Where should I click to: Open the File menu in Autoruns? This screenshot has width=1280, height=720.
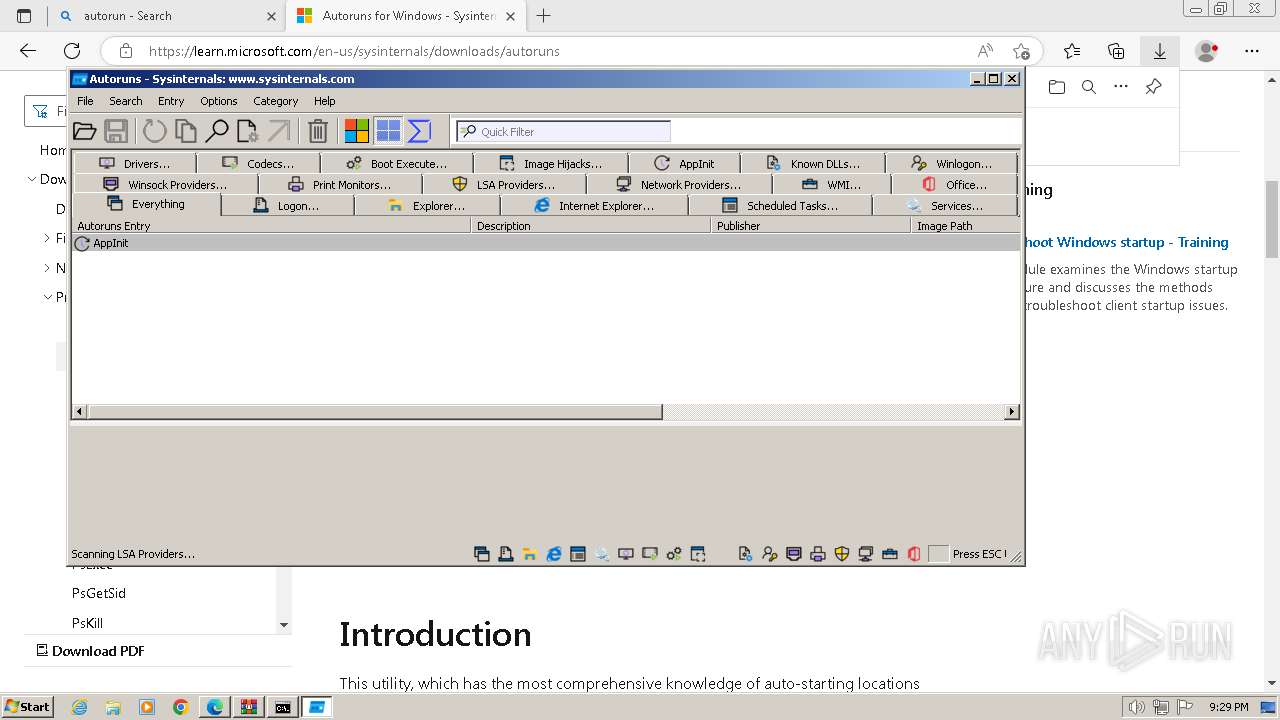pyautogui.click(x=85, y=101)
